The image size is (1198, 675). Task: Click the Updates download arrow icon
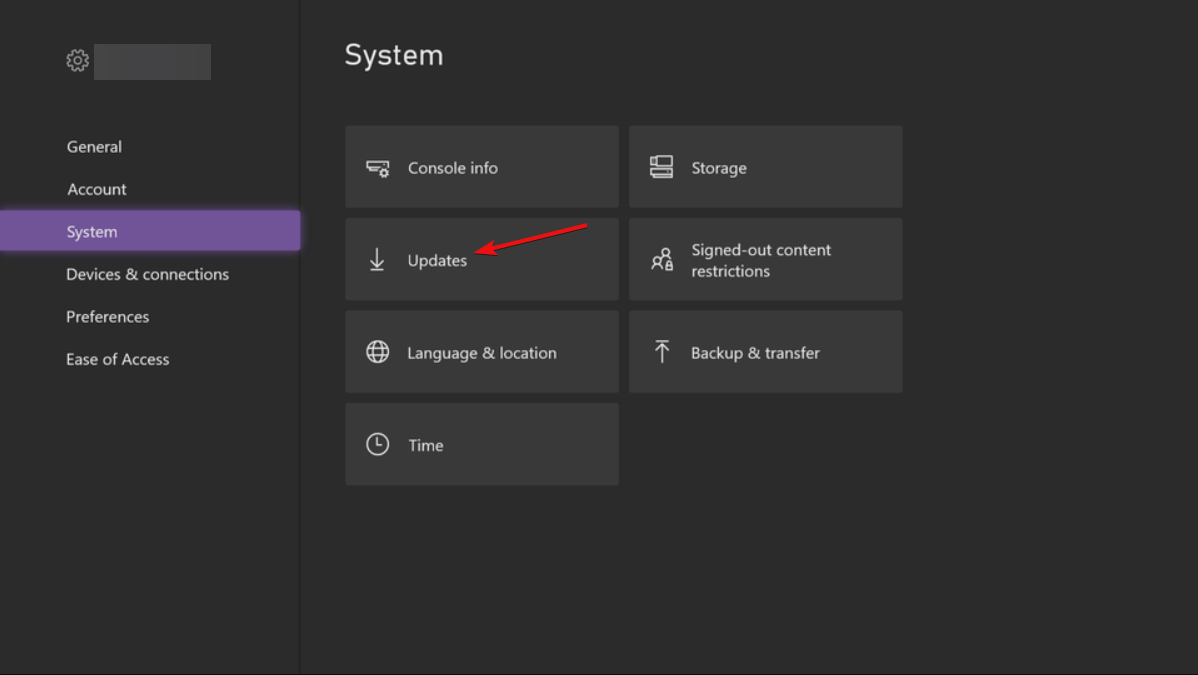point(377,260)
